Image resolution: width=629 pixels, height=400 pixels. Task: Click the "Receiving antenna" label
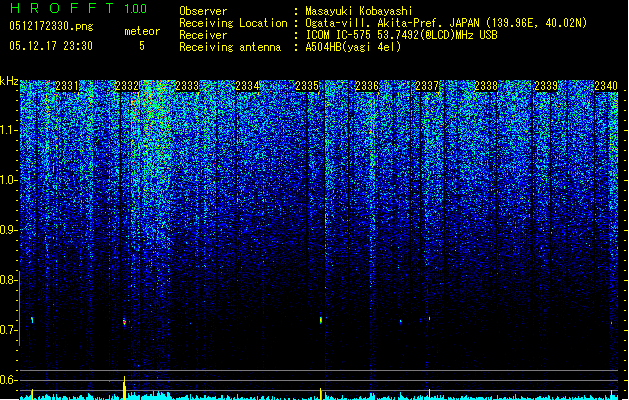pyautogui.click(x=230, y=47)
